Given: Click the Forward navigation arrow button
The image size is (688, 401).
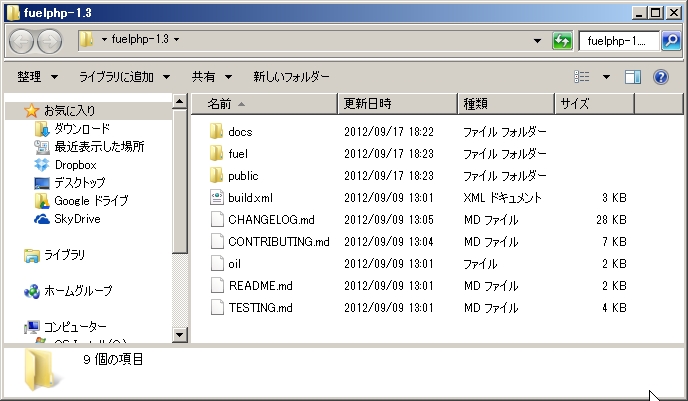Looking at the screenshot, I should click(x=49, y=41).
